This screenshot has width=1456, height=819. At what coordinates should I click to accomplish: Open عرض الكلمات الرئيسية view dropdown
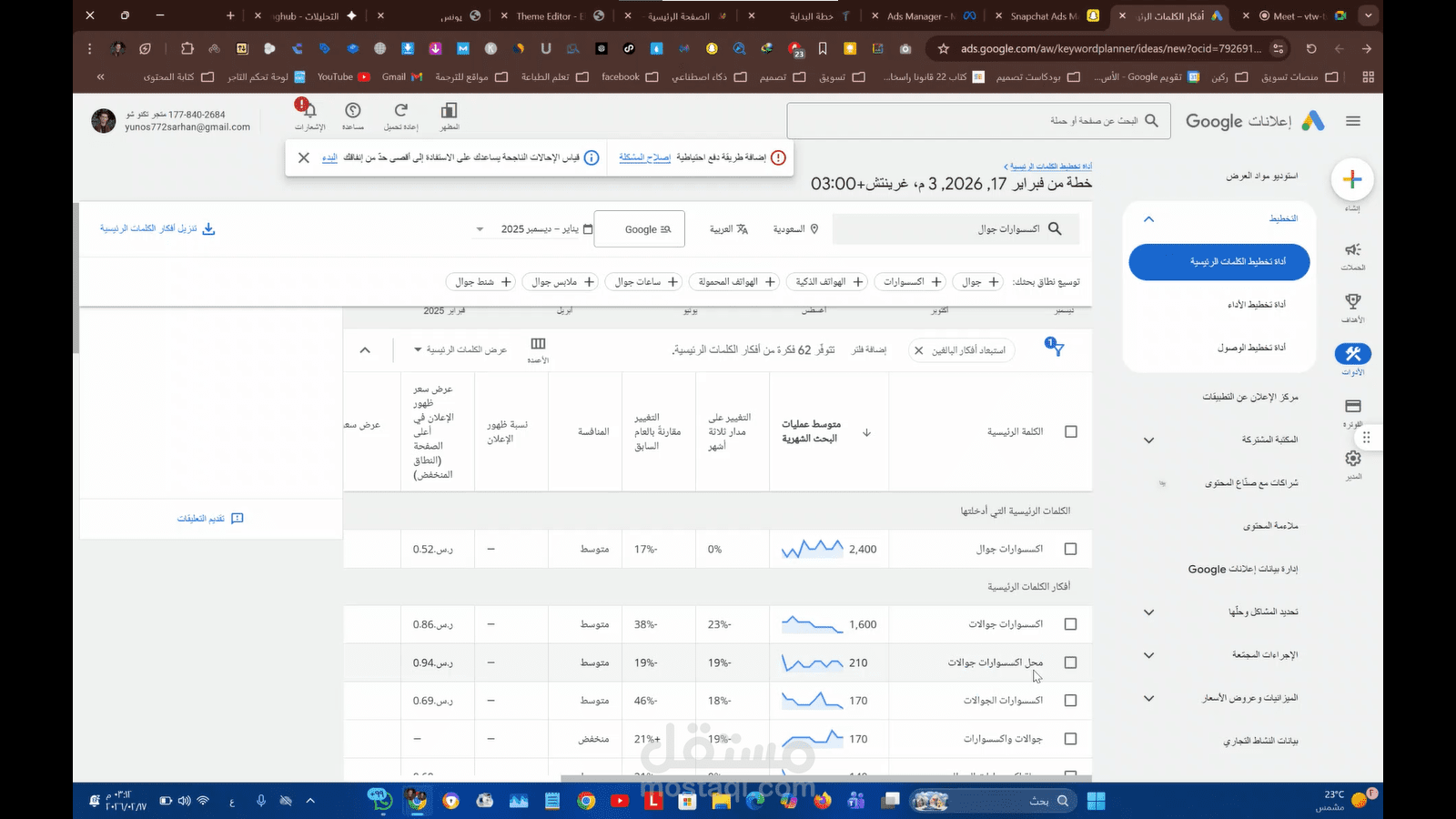pos(460,349)
